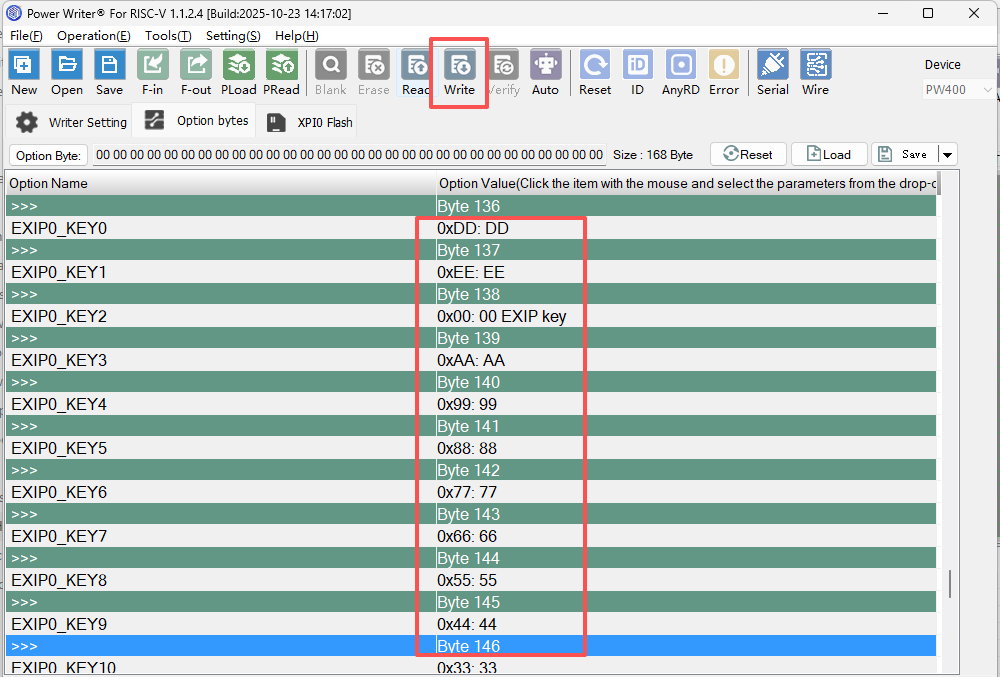Click the Option Byte hex input field
Image resolution: width=1000 pixels, height=677 pixels.
point(349,155)
